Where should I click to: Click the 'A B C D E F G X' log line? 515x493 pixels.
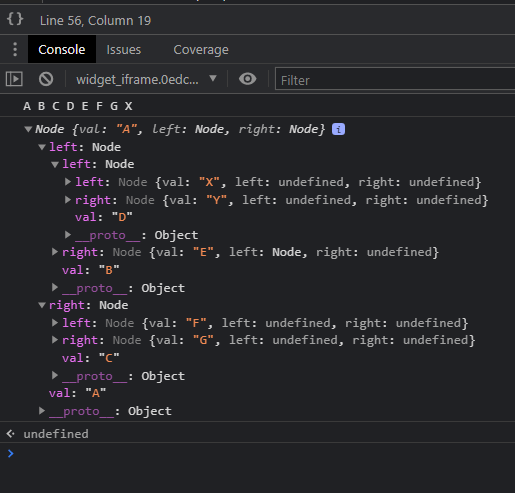pos(78,106)
